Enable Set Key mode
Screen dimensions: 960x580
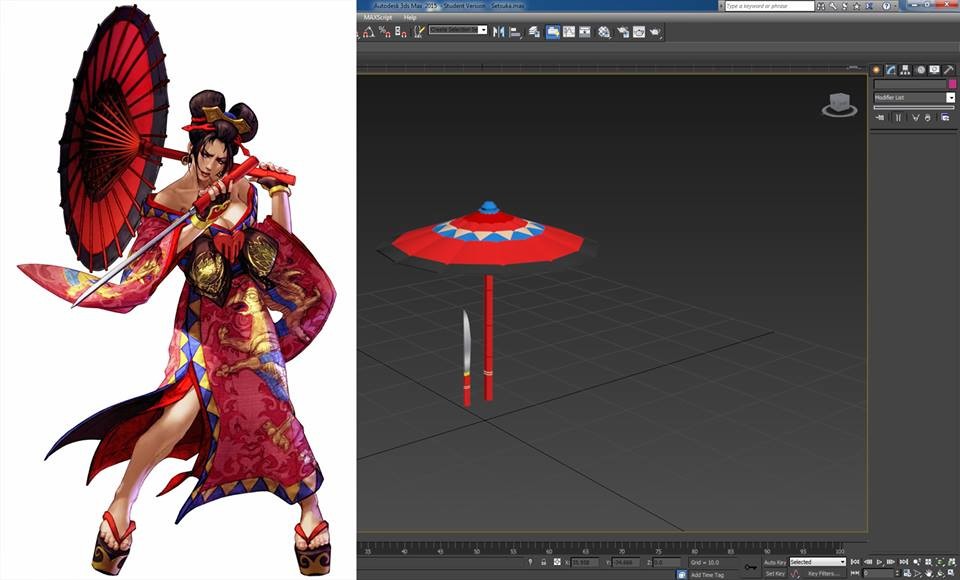coord(776,573)
